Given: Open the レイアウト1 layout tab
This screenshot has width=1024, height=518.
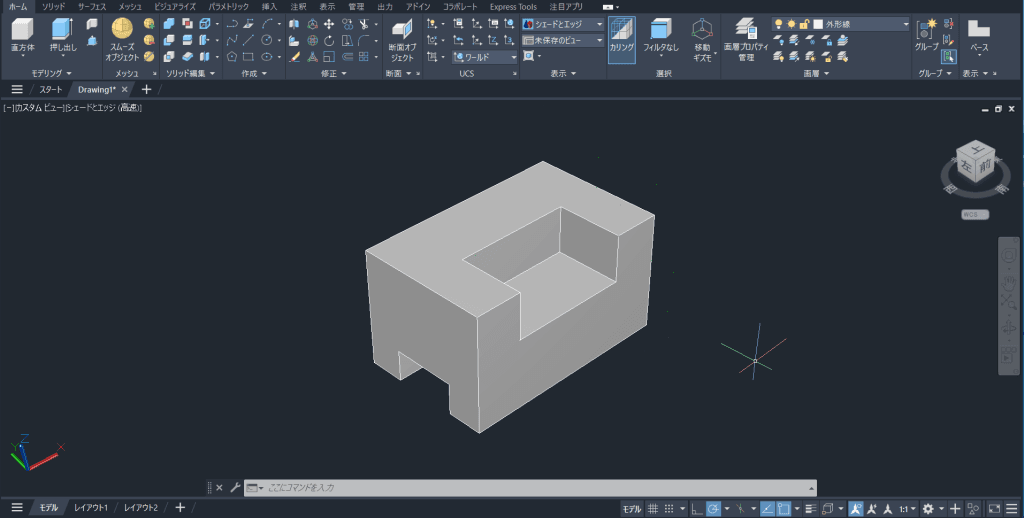Looking at the screenshot, I should [90, 508].
